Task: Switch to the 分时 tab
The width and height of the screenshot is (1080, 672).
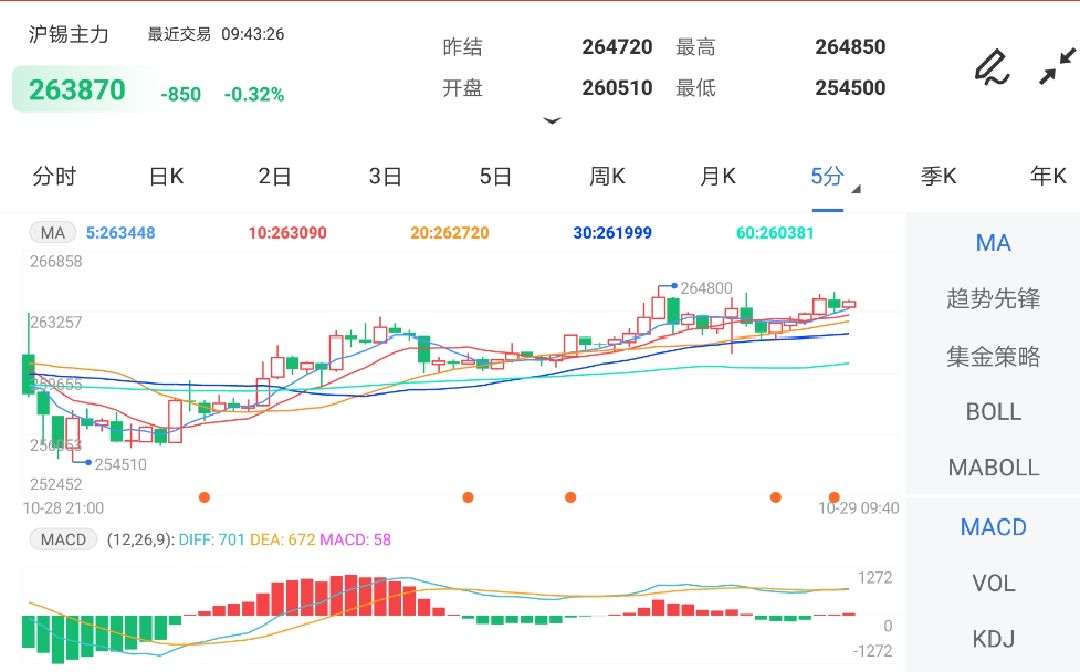Action: pos(54,176)
